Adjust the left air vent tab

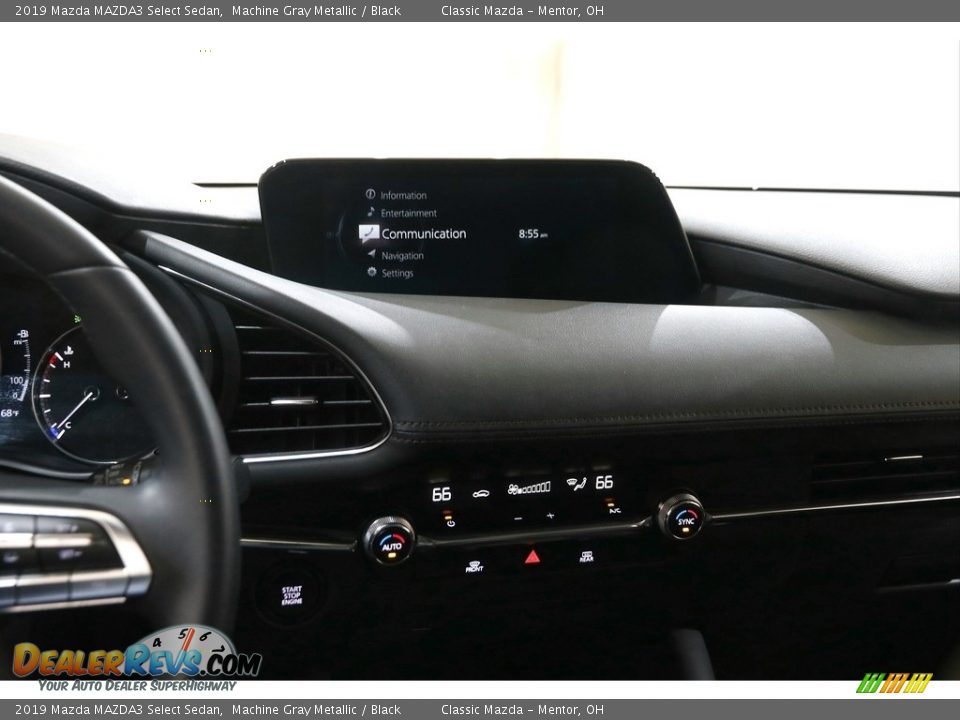tap(294, 402)
